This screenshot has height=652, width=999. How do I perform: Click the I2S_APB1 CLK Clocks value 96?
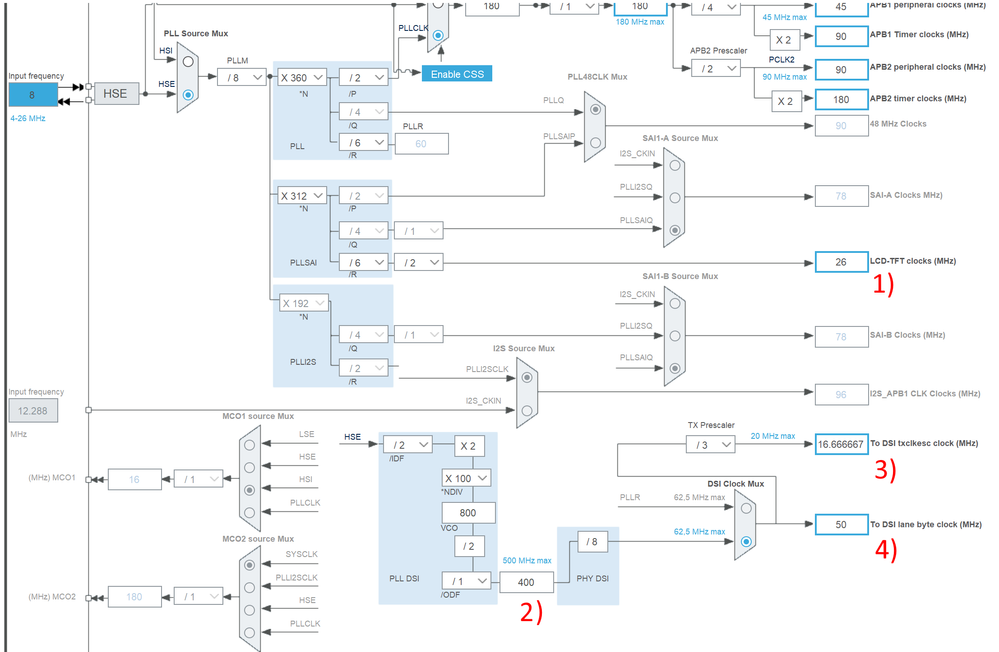[x=841, y=395]
